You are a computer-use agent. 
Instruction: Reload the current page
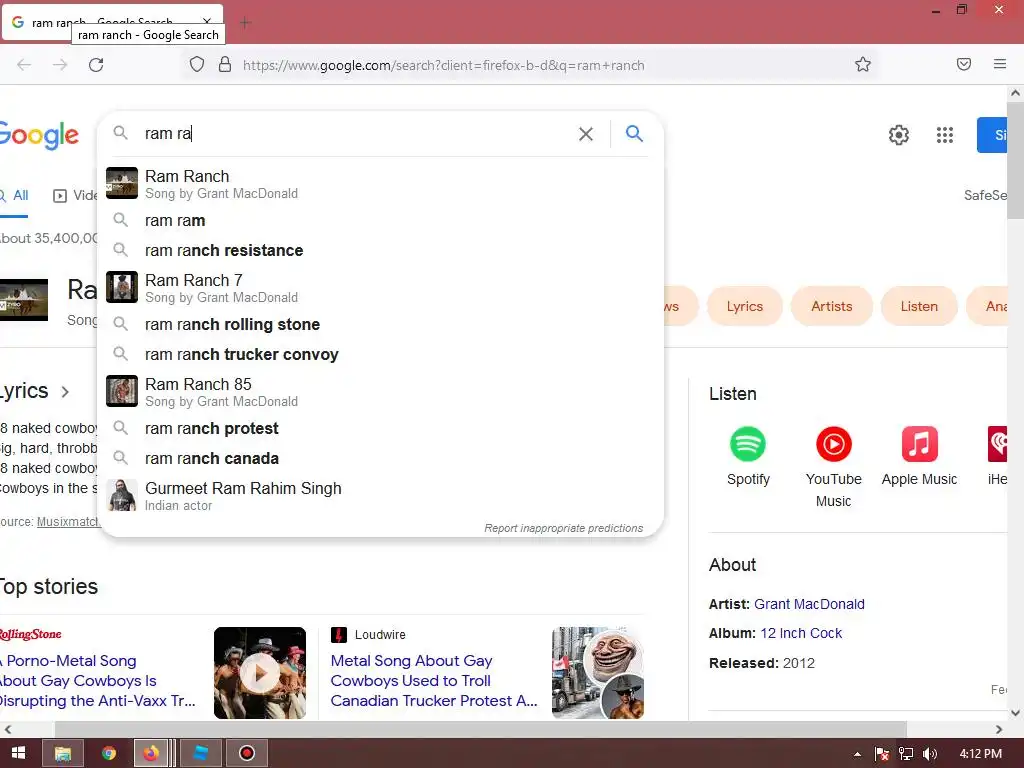click(96, 65)
